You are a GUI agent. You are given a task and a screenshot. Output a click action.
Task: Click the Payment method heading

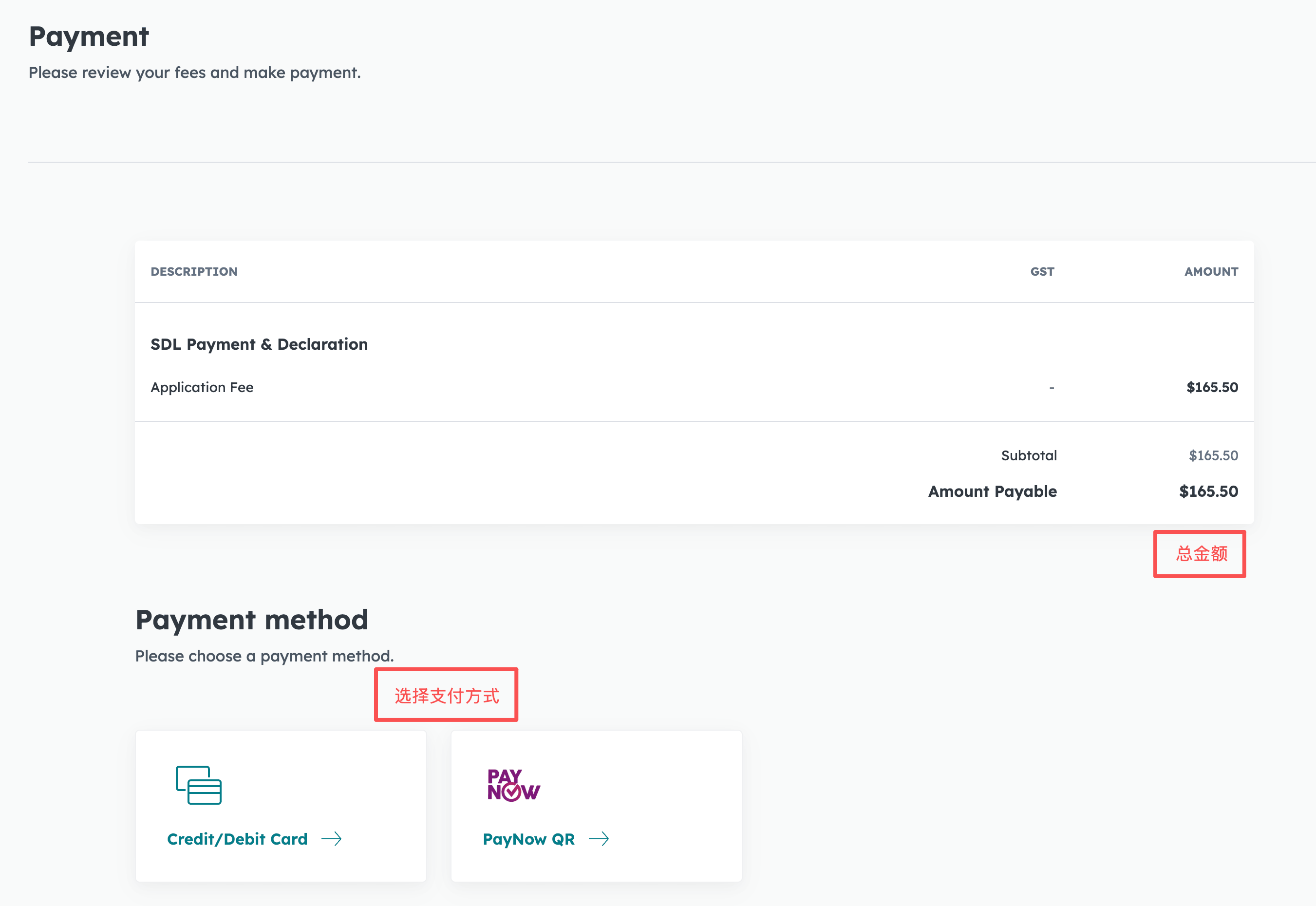(x=252, y=620)
